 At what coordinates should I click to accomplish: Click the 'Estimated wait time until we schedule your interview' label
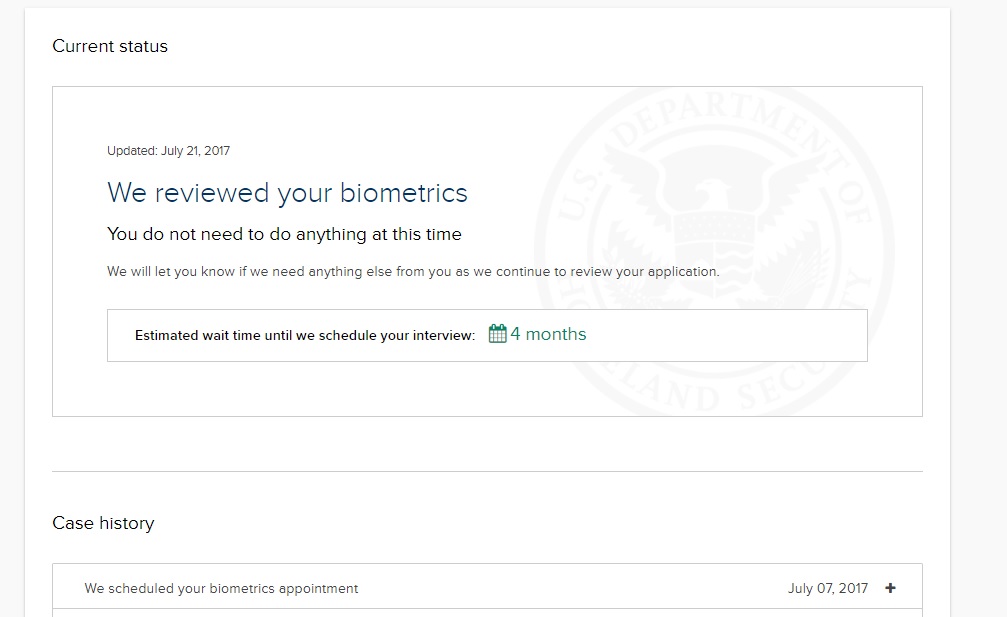[x=305, y=335]
